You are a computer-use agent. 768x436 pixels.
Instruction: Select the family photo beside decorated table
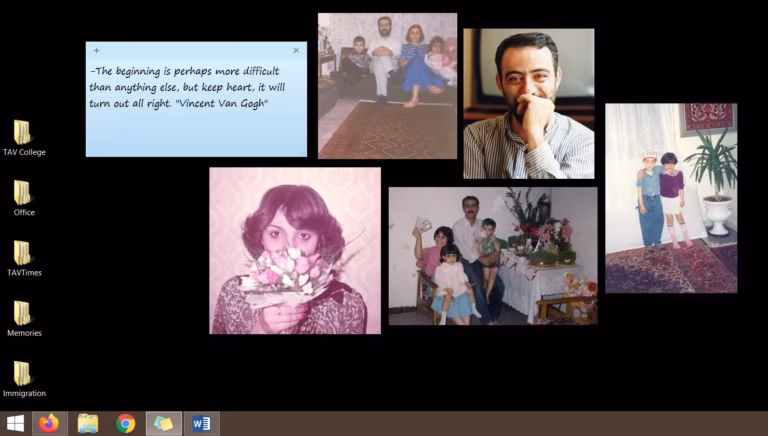(492, 255)
